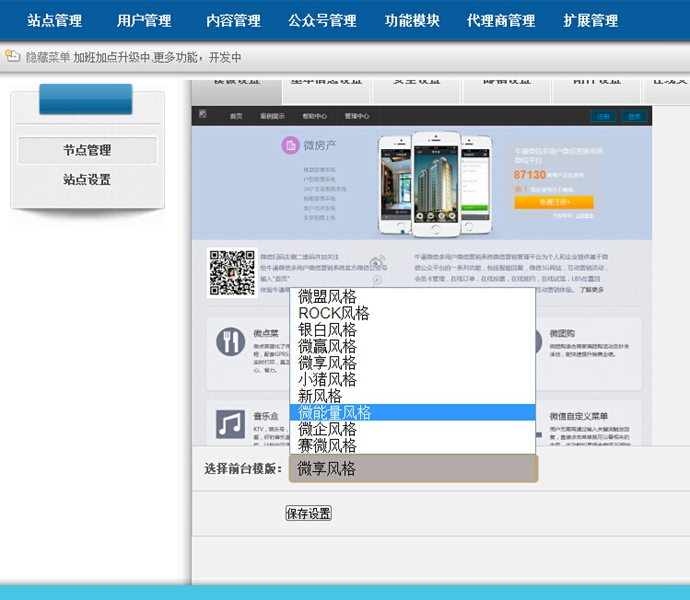Open the 代理商管理 top menu

501,21
